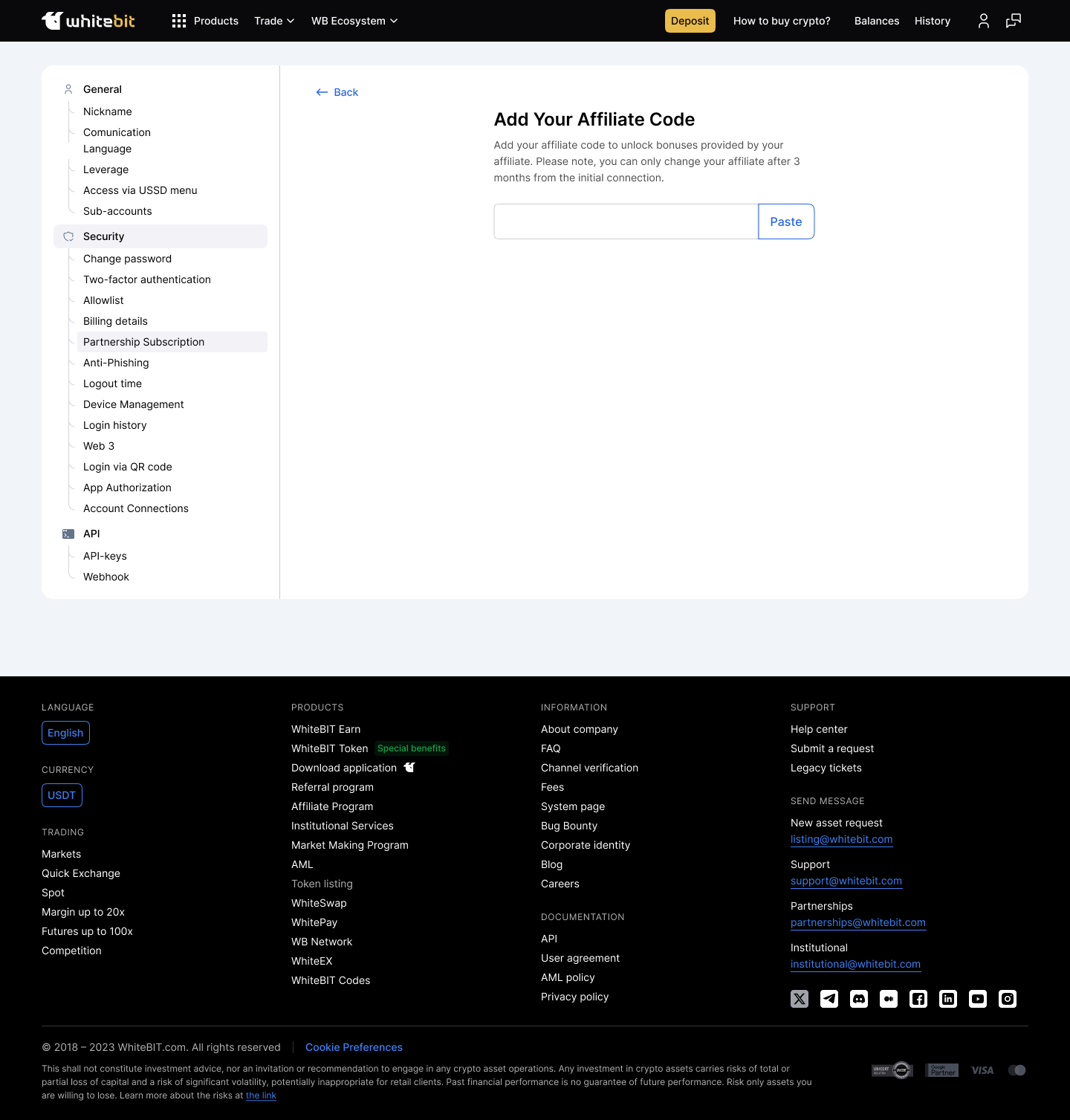Focus the affiliate code input field

(626, 221)
